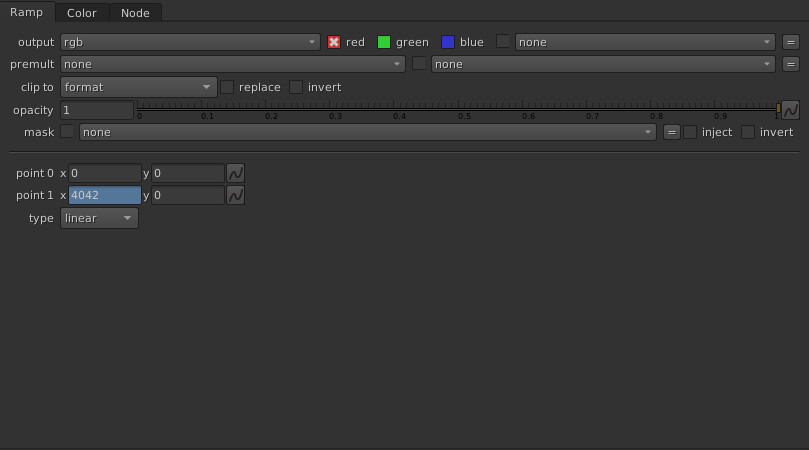Image resolution: width=809 pixels, height=450 pixels.
Task: Toggle the red channel checkbox
Action: (334, 42)
